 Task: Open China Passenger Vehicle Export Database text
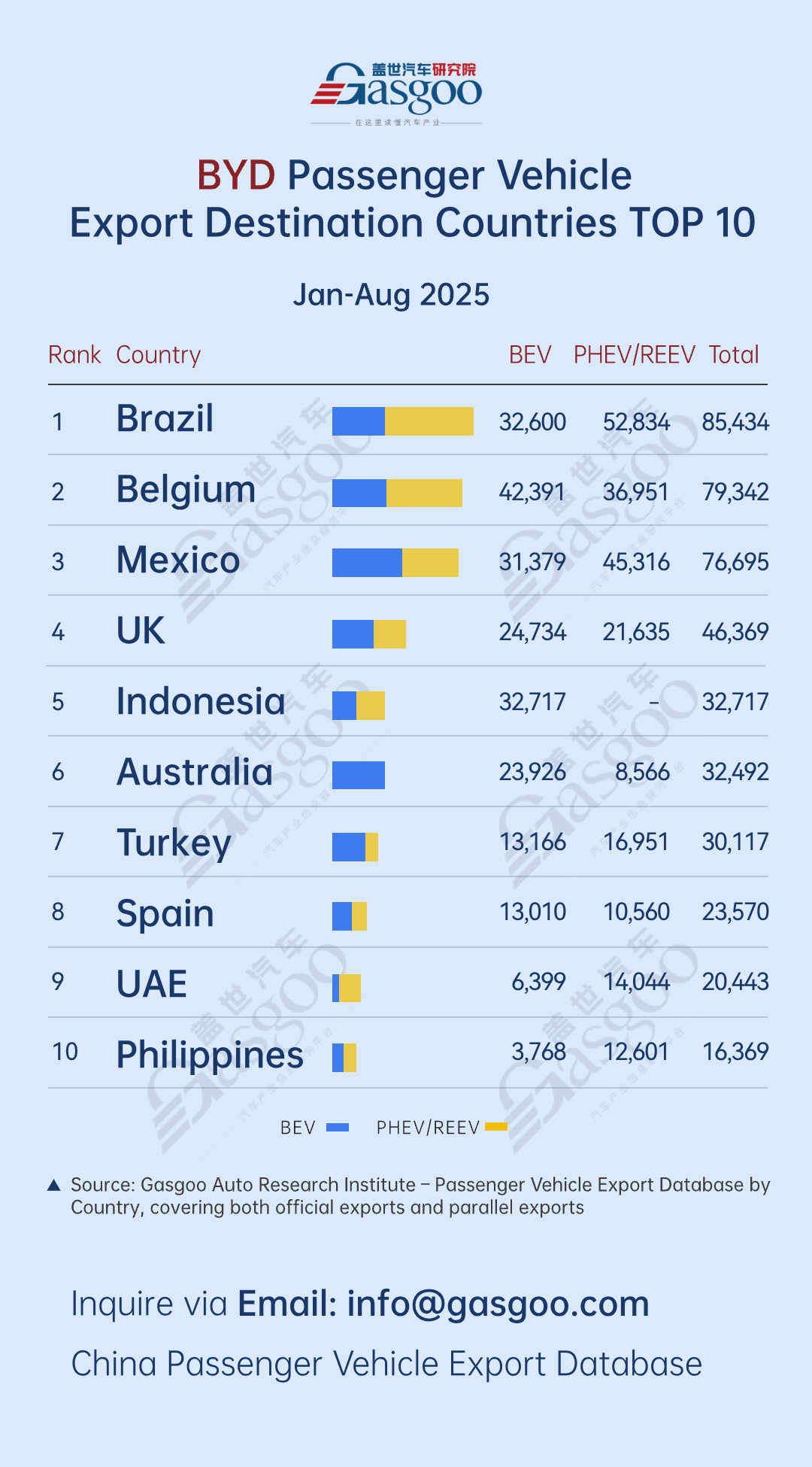[x=386, y=1364]
